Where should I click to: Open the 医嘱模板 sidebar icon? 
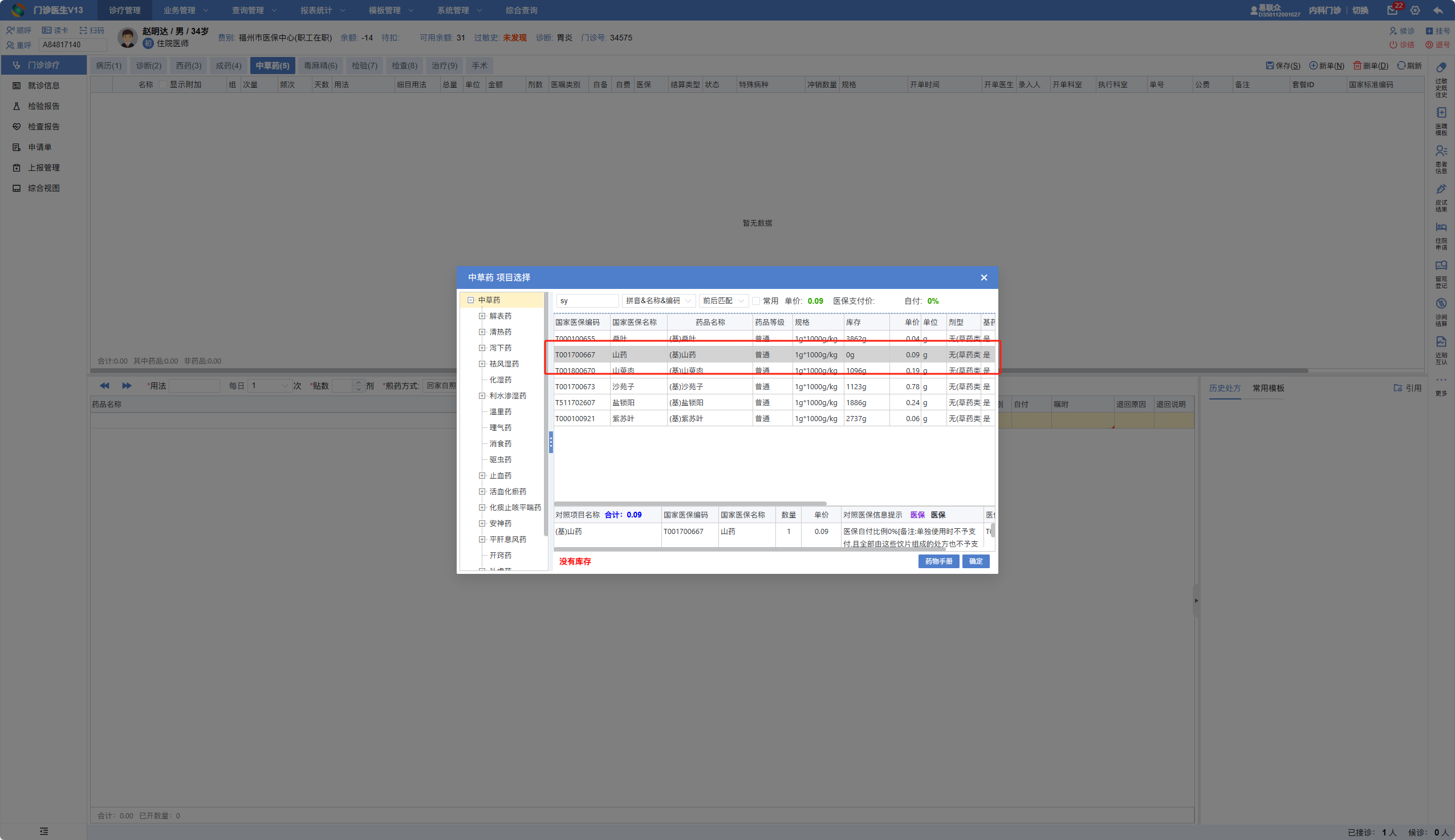1441,113
